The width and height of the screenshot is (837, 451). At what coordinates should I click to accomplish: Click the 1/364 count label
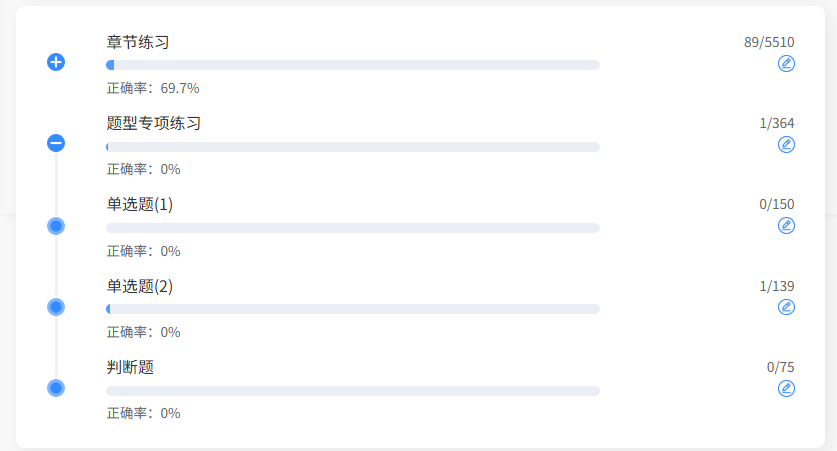tap(777, 123)
